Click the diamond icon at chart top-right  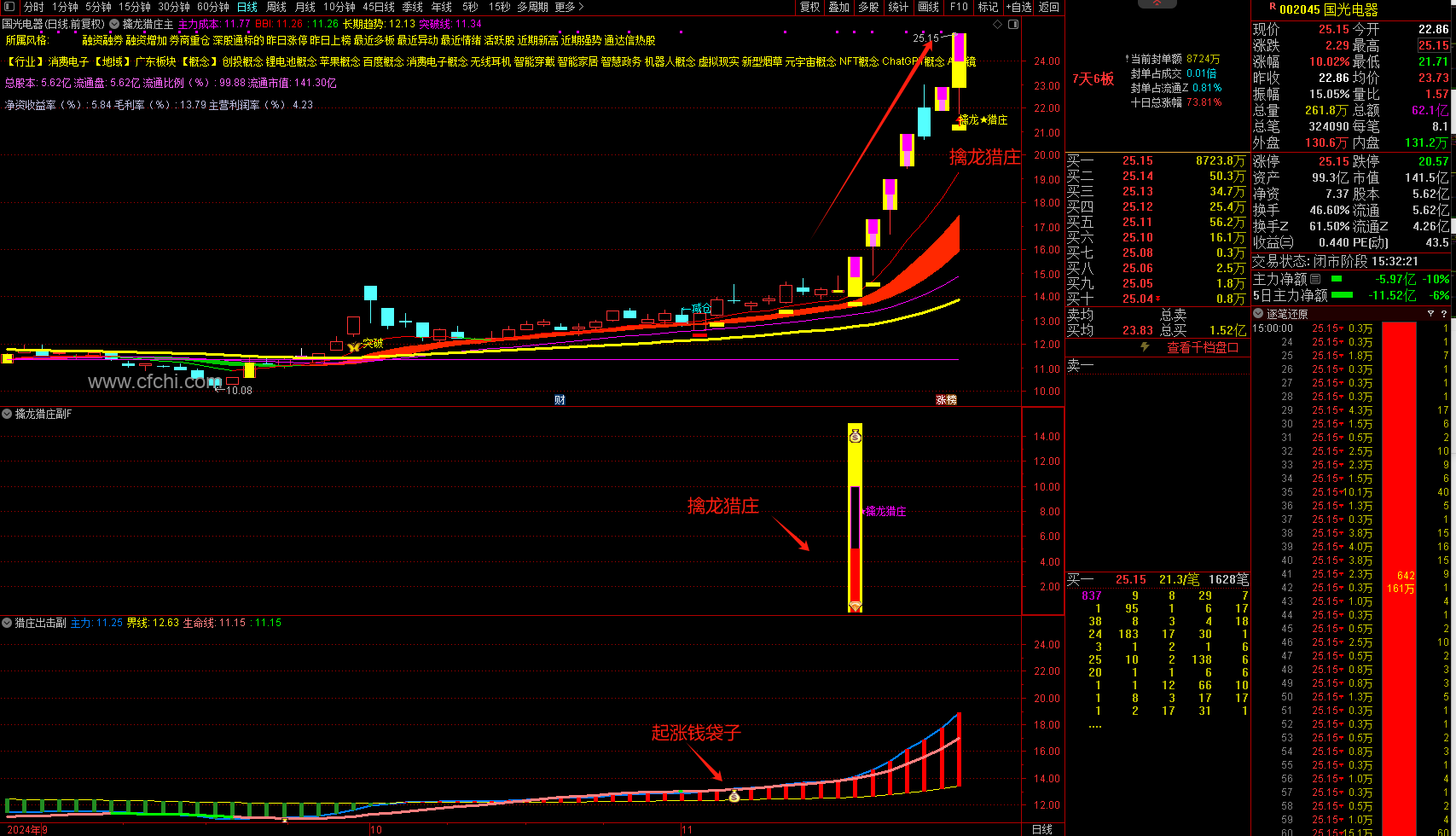[x=998, y=24]
